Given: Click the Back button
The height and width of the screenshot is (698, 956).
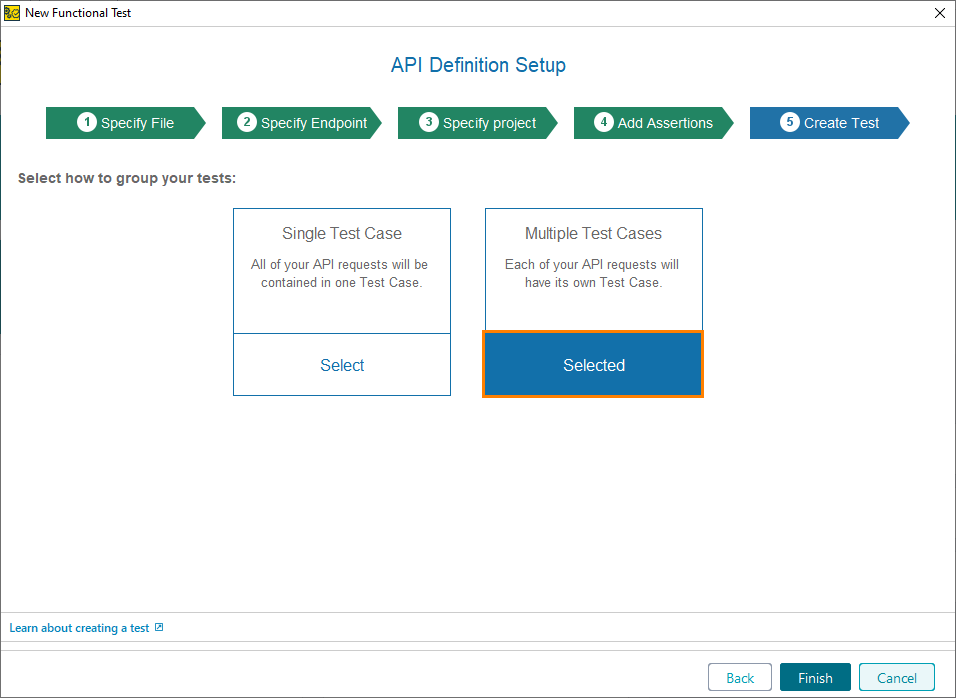Looking at the screenshot, I should pyautogui.click(x=739, y=677).
